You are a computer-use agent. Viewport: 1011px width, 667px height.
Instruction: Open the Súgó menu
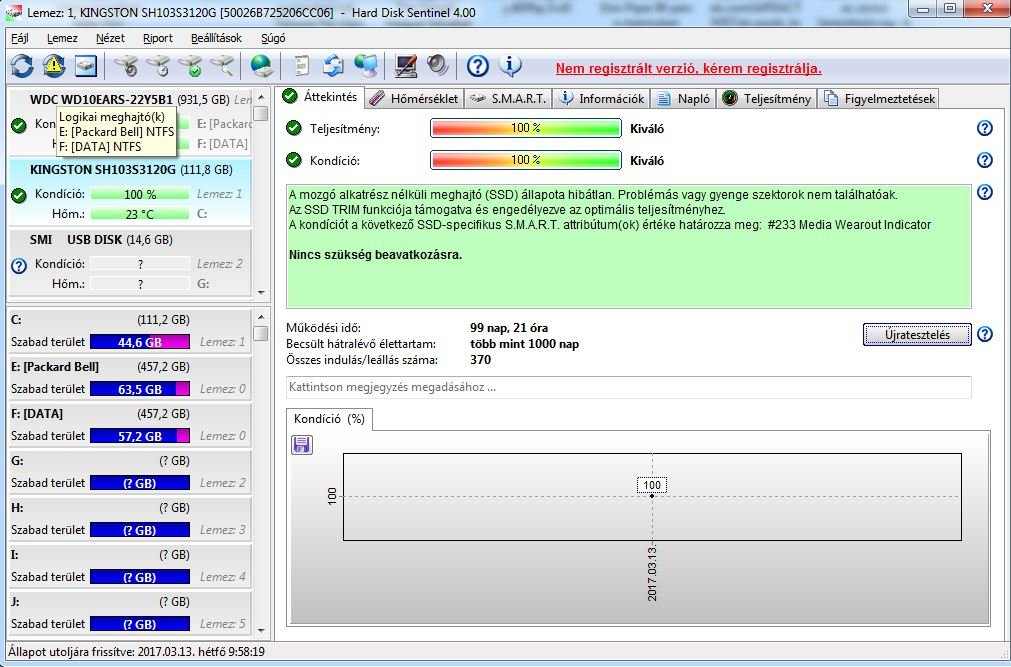click(273, 38)
